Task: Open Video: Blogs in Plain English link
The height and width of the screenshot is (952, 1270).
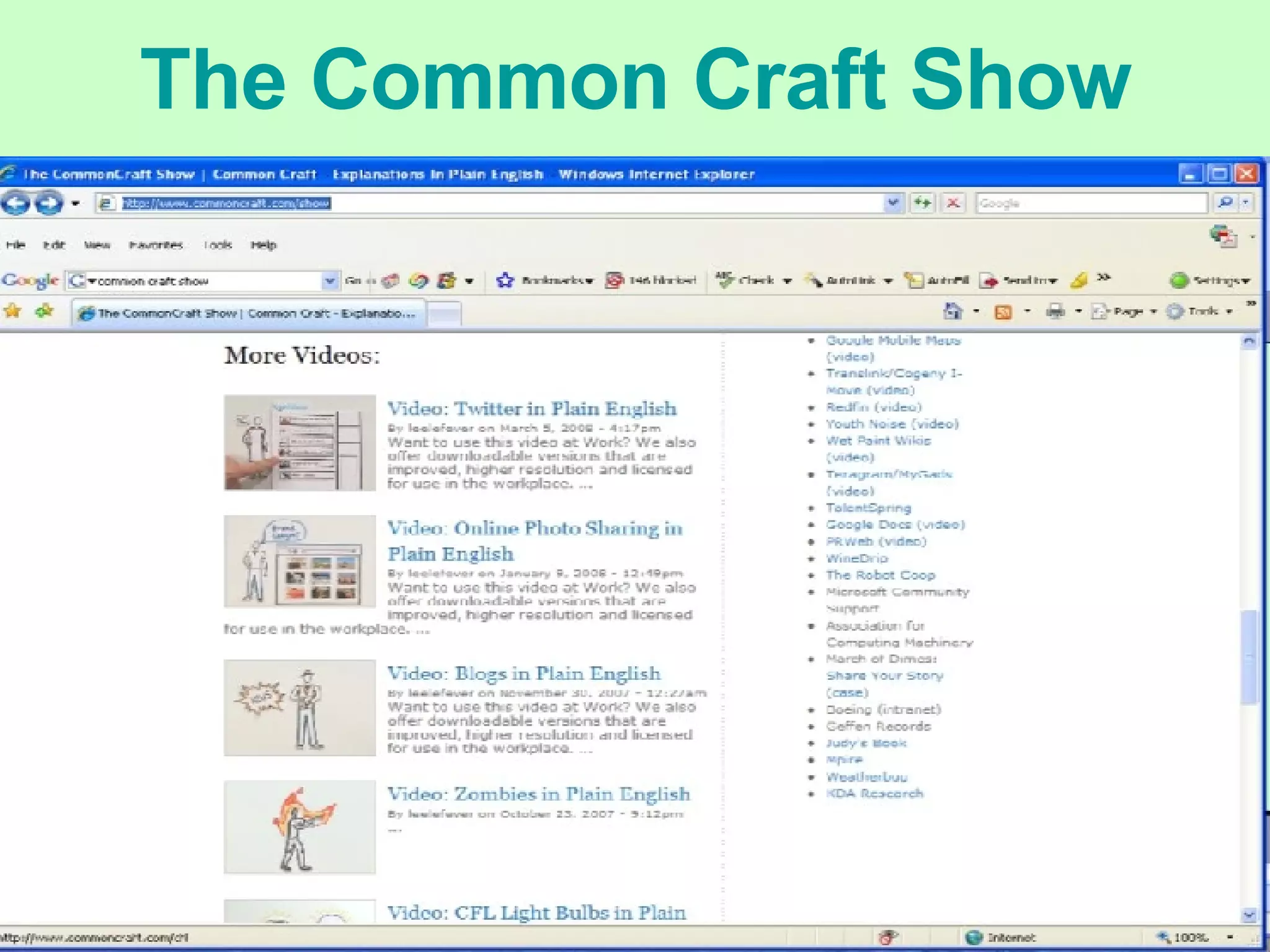Action: [524, 673]
